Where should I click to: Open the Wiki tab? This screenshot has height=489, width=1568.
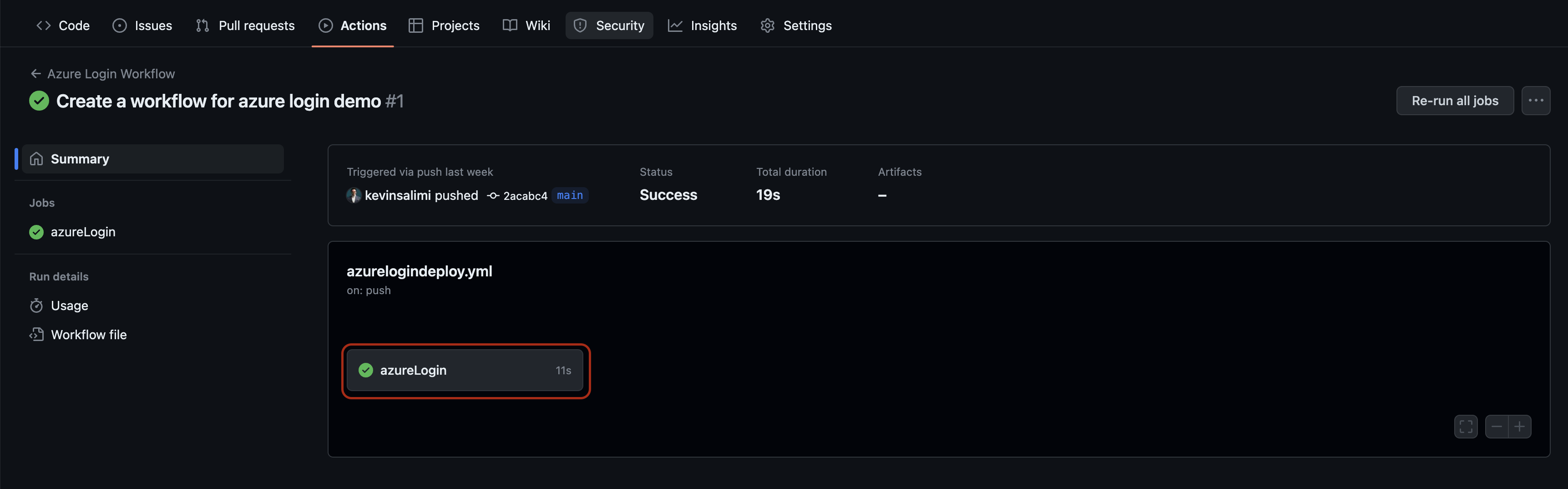click(x=526, y=25)
